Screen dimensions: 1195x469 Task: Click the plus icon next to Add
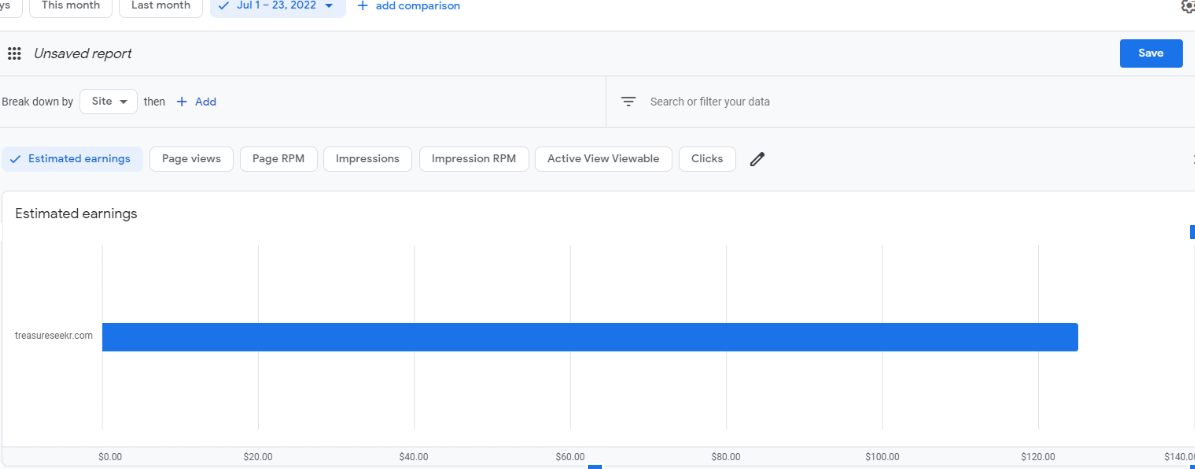coord(181,101)
